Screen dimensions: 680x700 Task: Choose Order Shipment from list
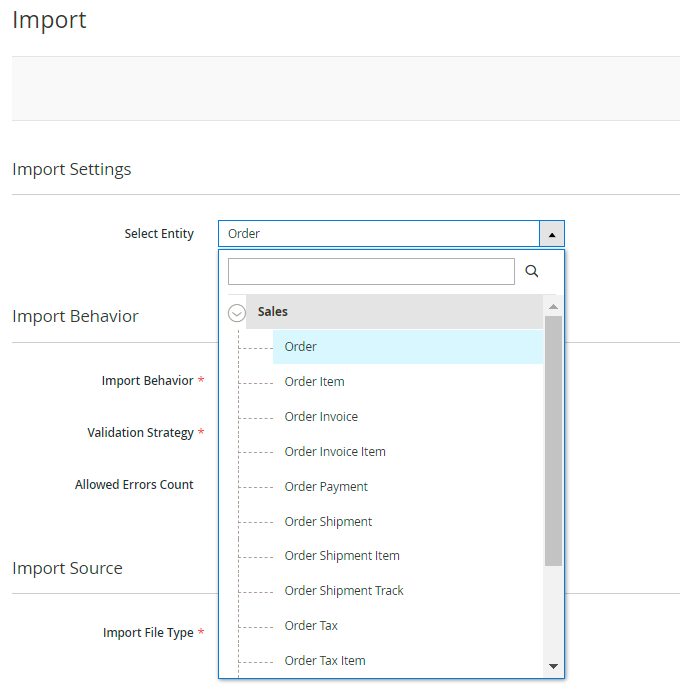[328, 522]
